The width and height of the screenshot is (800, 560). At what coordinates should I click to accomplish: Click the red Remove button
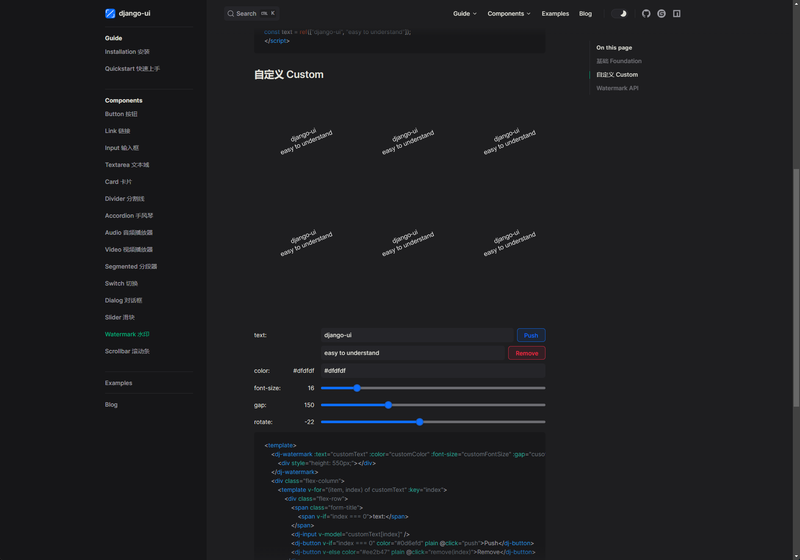tap(527, 353)
